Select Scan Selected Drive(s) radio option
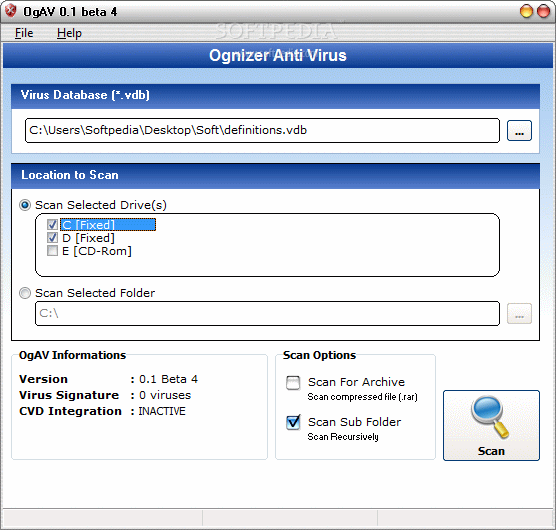 point(25,205)
